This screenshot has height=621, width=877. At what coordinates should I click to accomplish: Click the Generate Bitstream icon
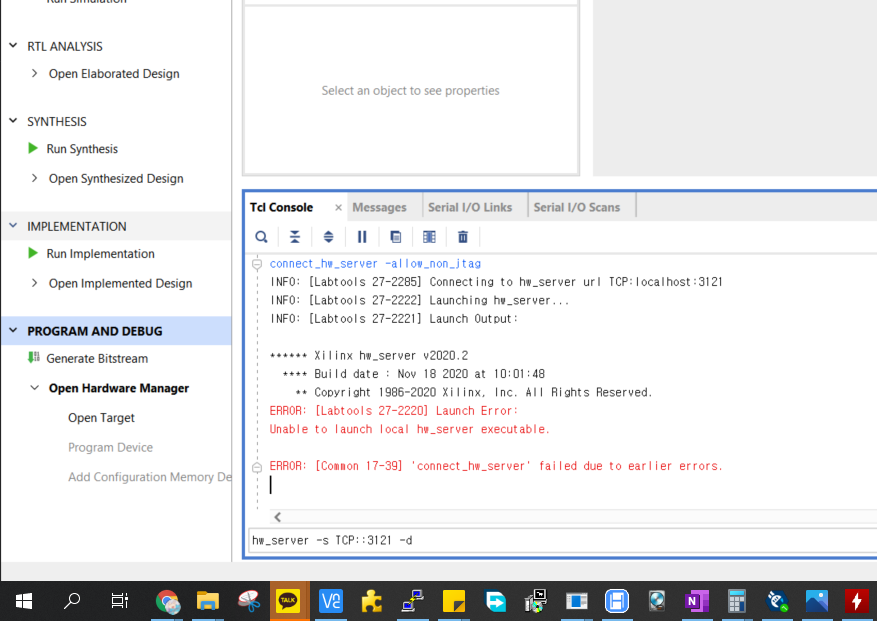[x=34, y=357]
